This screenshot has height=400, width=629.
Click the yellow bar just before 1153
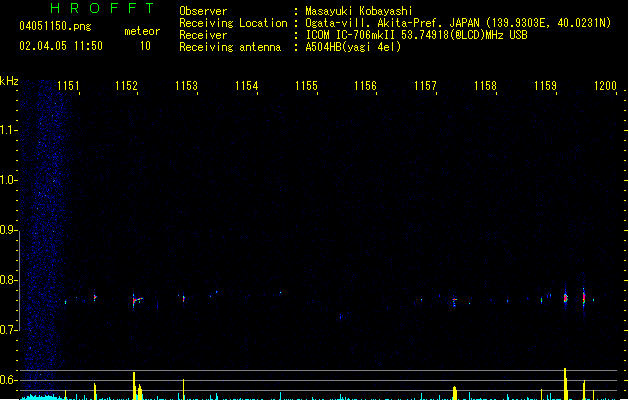pos(183,389)
